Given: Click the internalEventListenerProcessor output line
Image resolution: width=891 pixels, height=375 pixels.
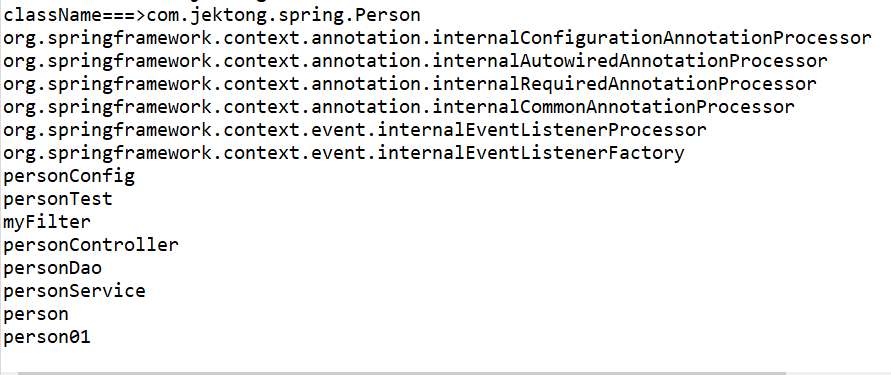Looking at the screenshot, I should point(355,130).
